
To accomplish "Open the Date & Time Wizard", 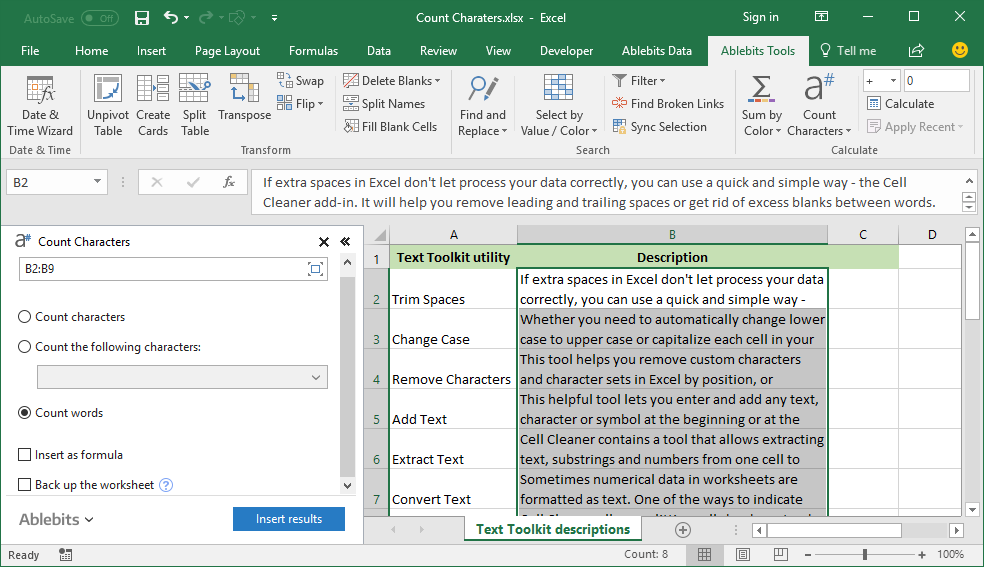I will pyautogui.click(x=40, y=105).
